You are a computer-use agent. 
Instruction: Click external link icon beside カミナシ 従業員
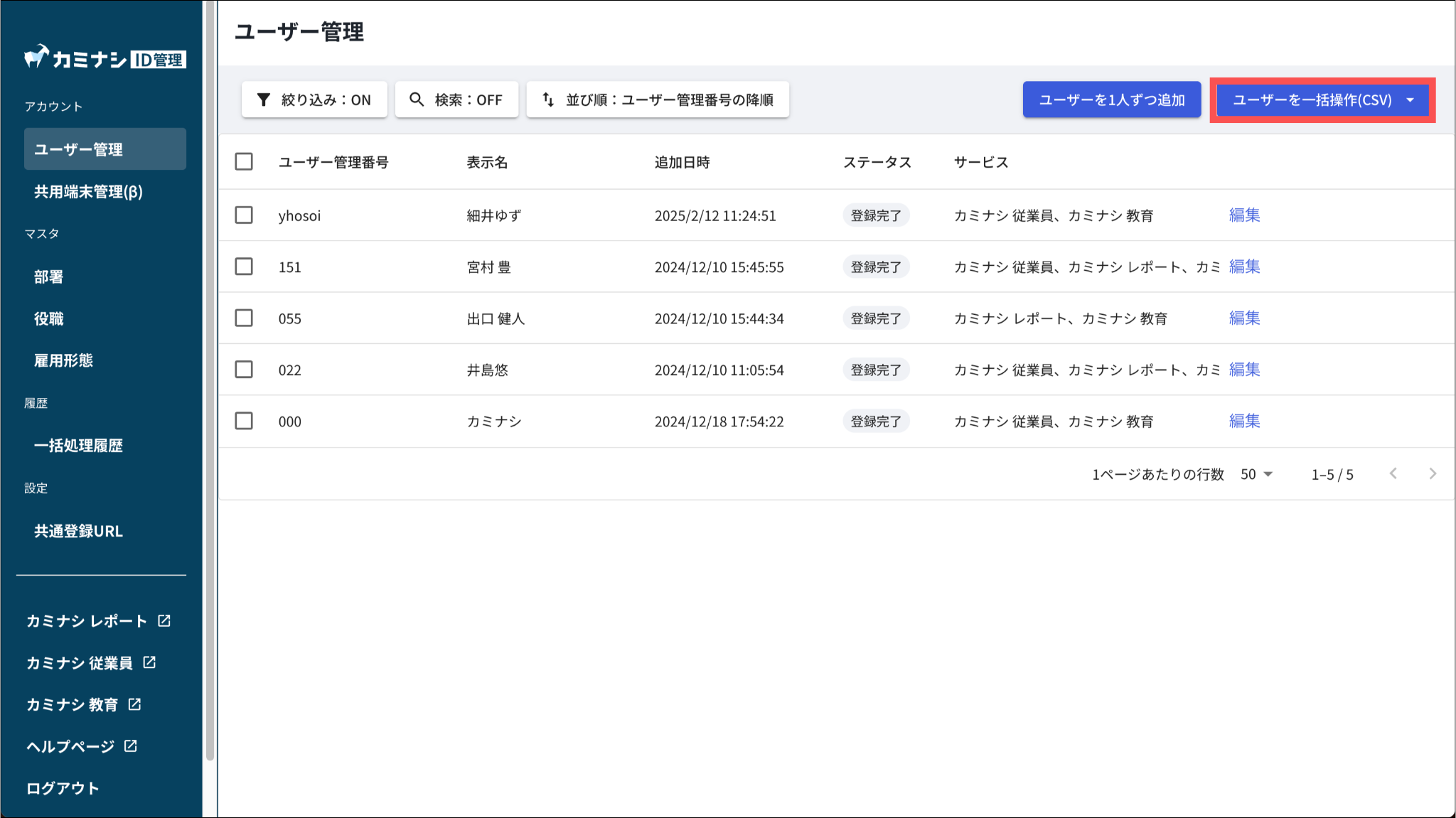(149, 662)
